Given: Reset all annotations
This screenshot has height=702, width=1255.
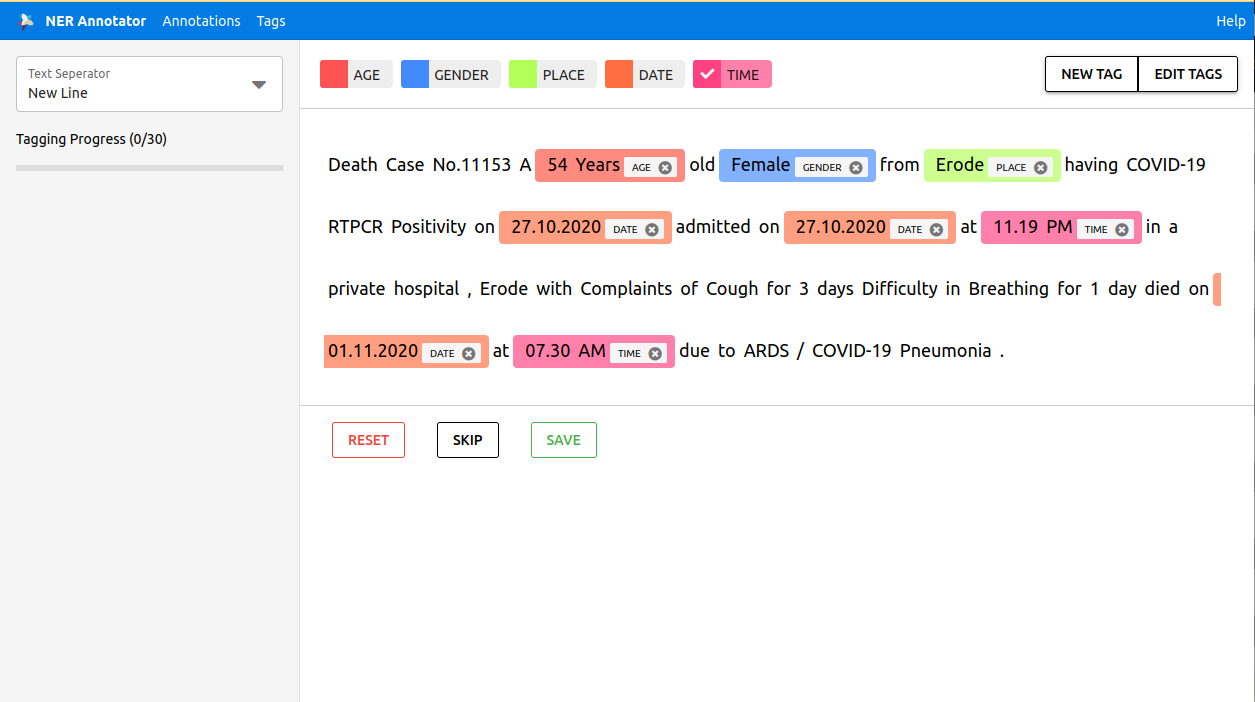Looking at the screenshot, I should (x=368, y=440).
